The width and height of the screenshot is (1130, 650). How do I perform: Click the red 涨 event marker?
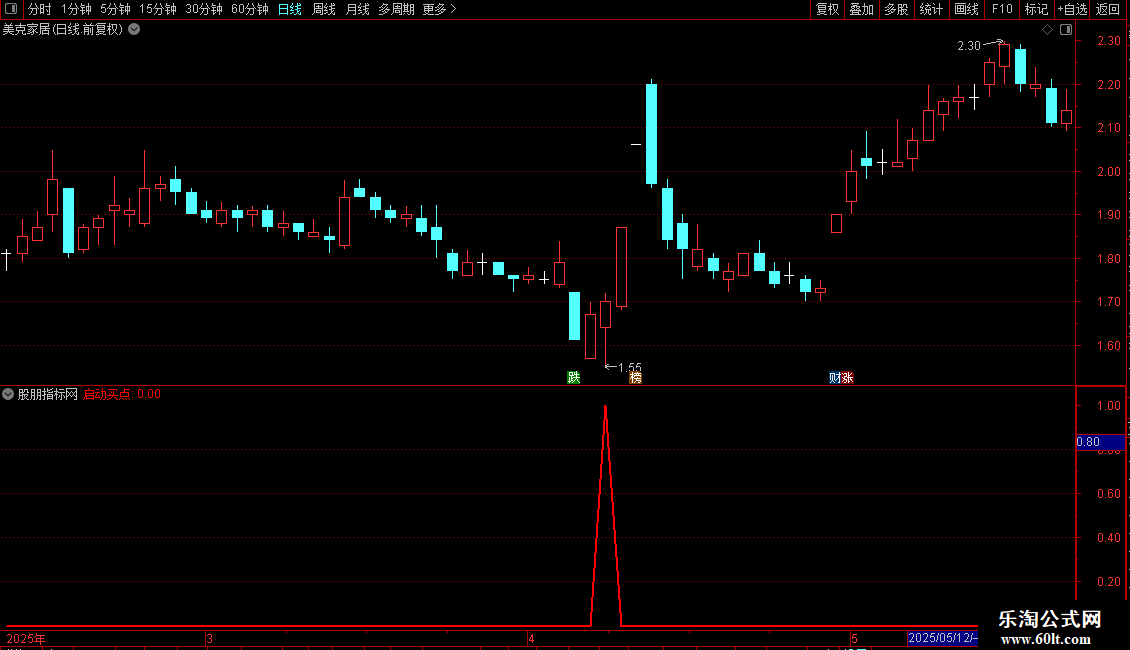click(x=848, y=378)
